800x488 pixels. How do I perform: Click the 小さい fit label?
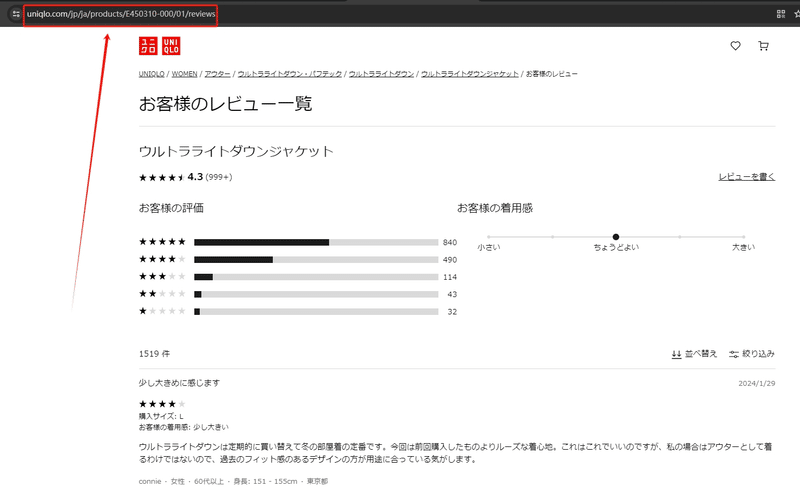(x=489, y=247)
